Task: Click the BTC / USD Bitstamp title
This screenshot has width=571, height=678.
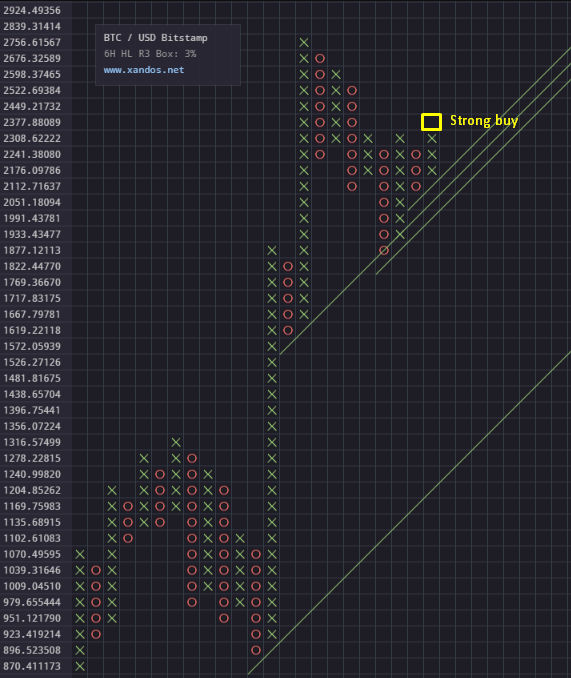Action: (x=156, y=38)
